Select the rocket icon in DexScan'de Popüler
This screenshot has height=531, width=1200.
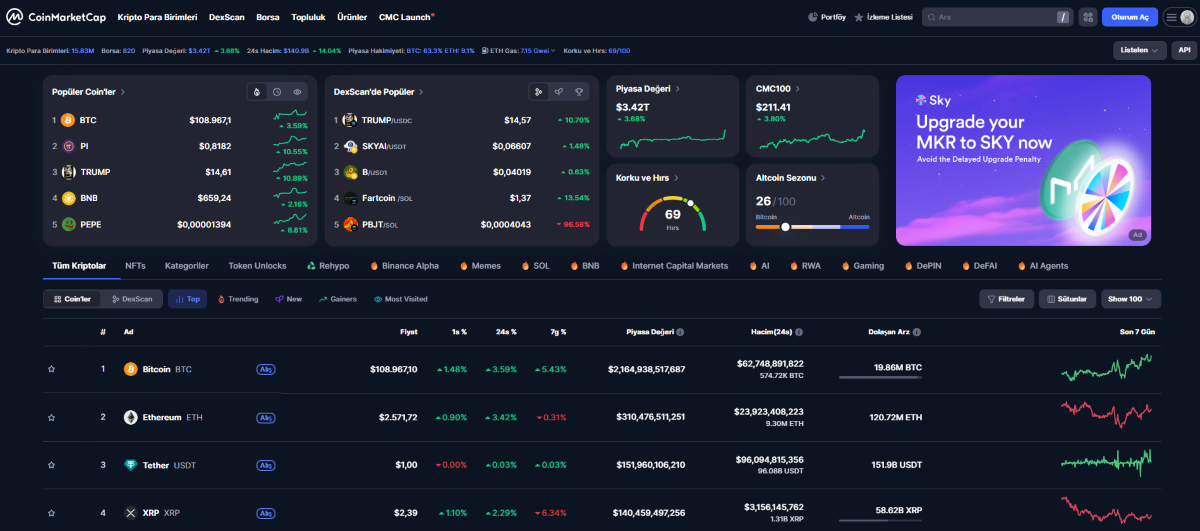tap(559, 92)
